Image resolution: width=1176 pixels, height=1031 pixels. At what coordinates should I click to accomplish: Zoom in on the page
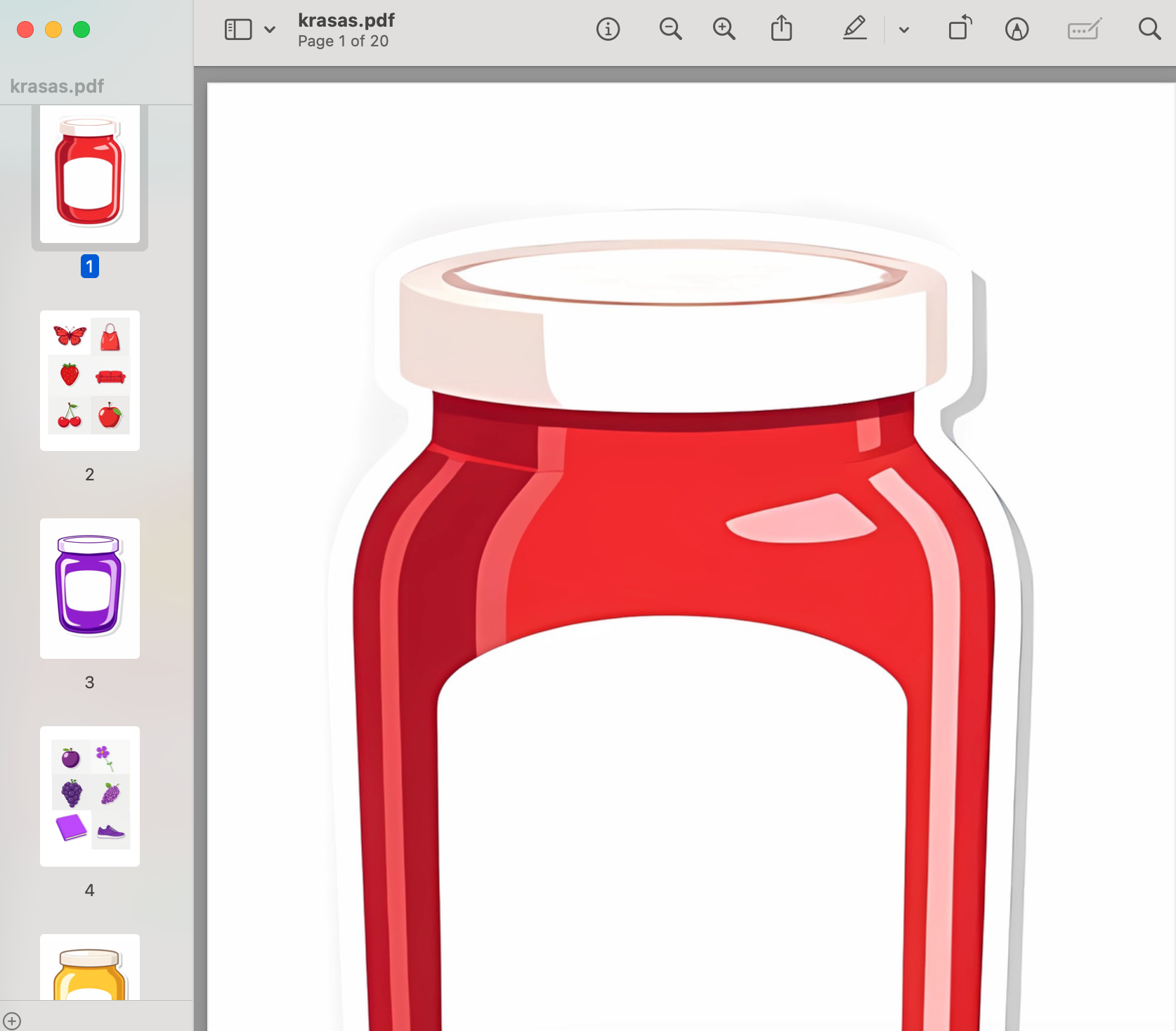click(724, 29)
